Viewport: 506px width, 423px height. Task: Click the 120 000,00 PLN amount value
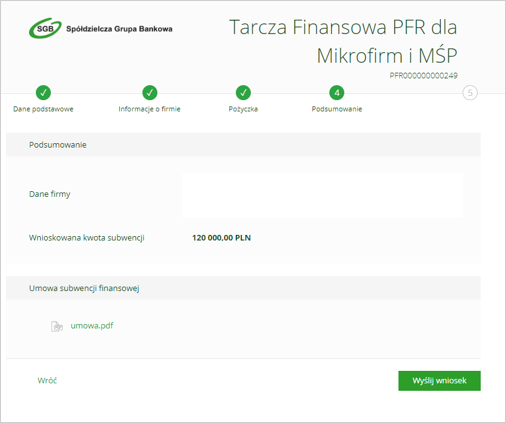tap(221, 238)
